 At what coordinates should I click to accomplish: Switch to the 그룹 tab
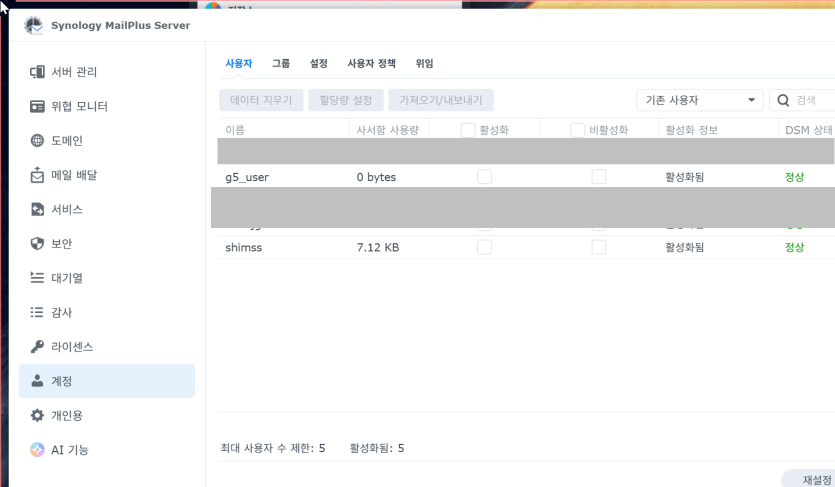pyautogui.click(x=281, y=63)
